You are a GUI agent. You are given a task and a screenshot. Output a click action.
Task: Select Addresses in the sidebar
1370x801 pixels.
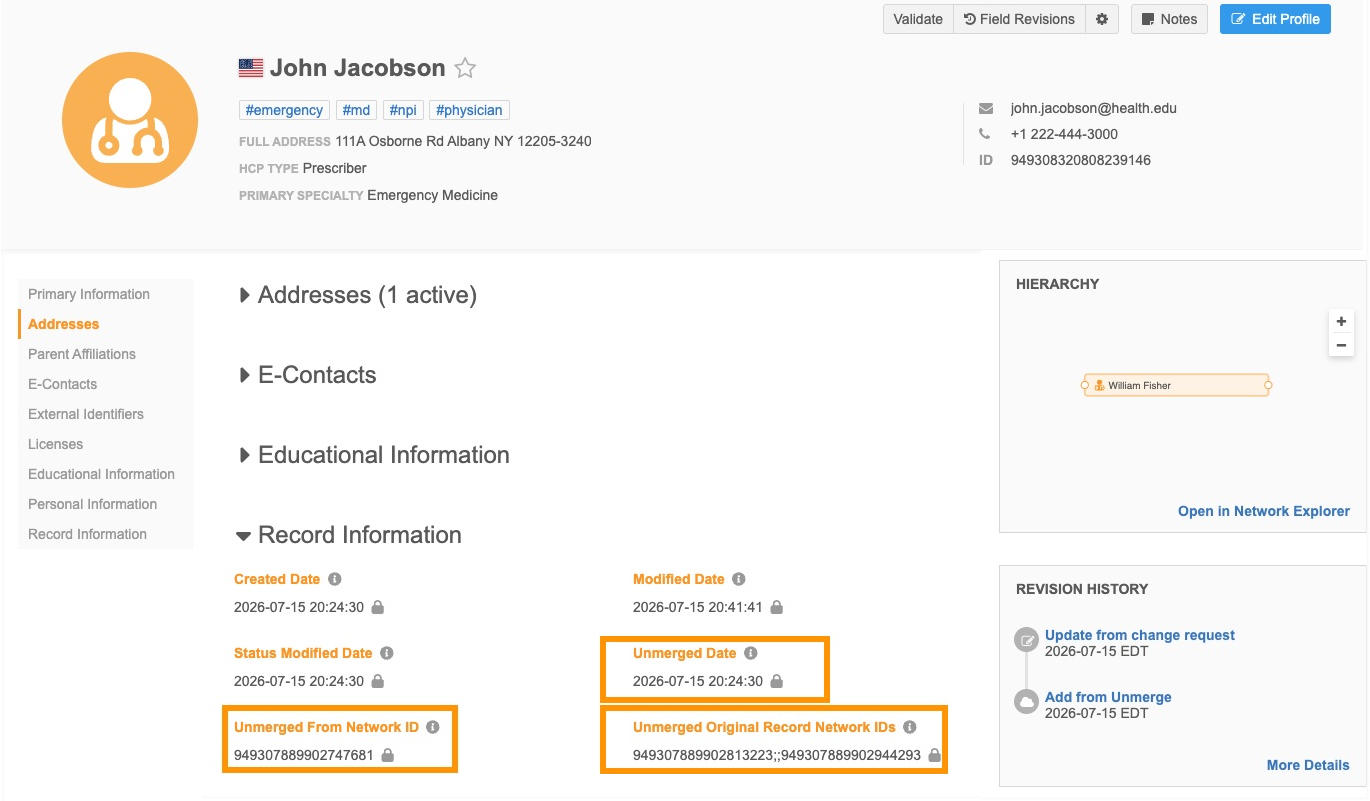(x=64, y=324)
